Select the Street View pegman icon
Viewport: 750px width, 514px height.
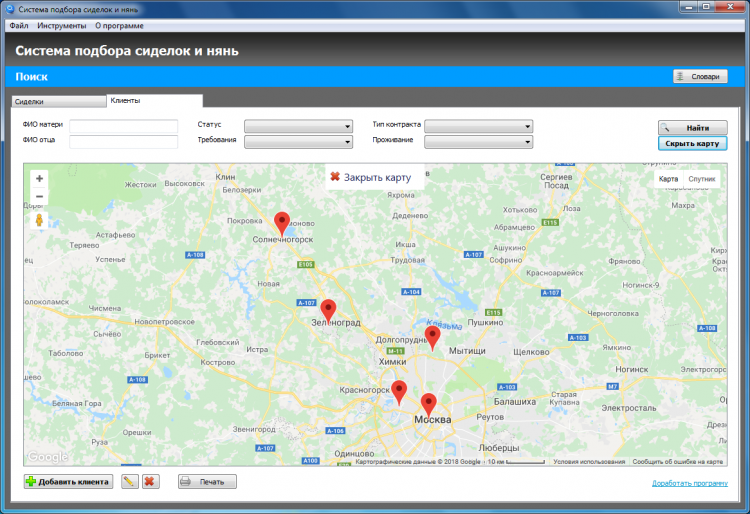[39, 220]
